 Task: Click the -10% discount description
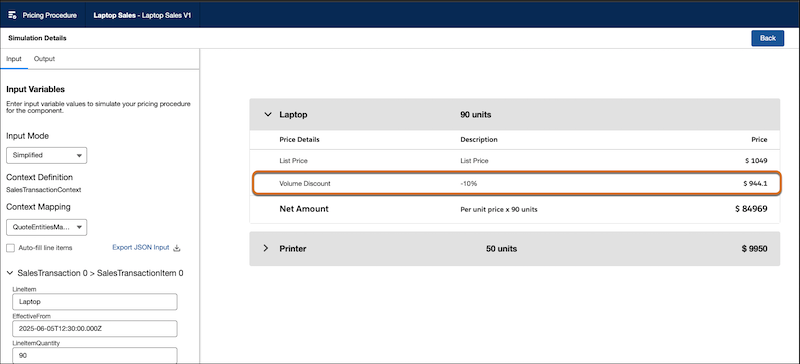(468, 183)
